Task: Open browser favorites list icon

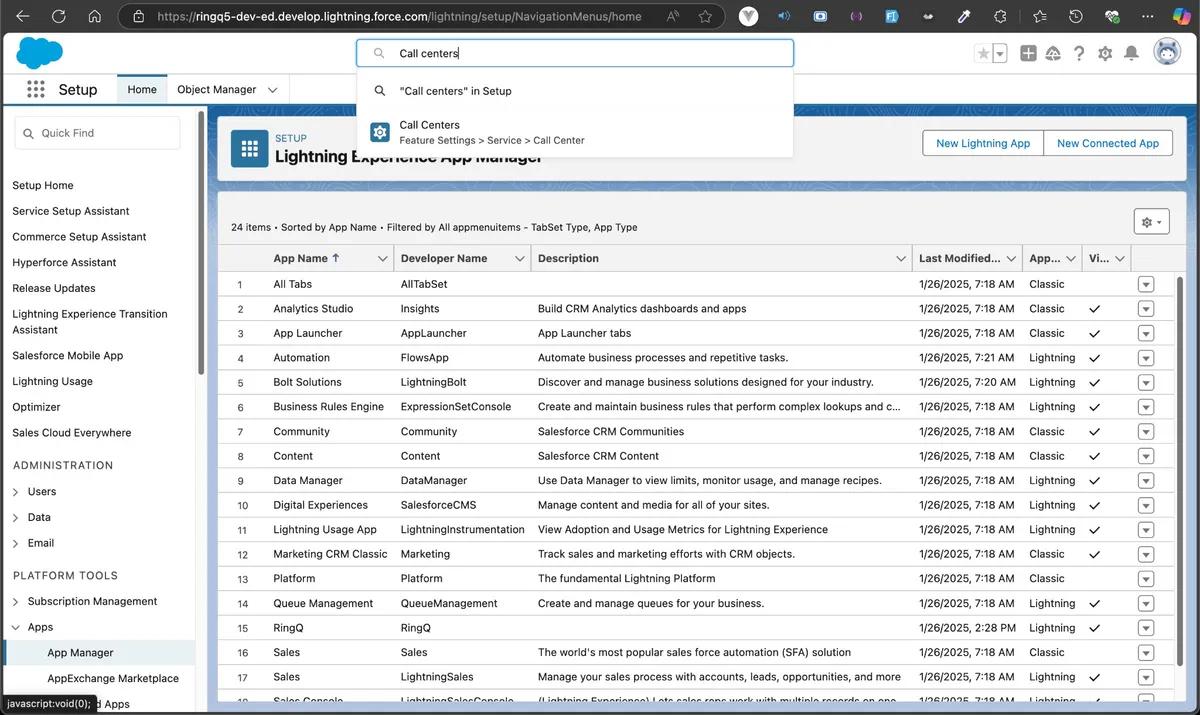Action: point(1039,16)
